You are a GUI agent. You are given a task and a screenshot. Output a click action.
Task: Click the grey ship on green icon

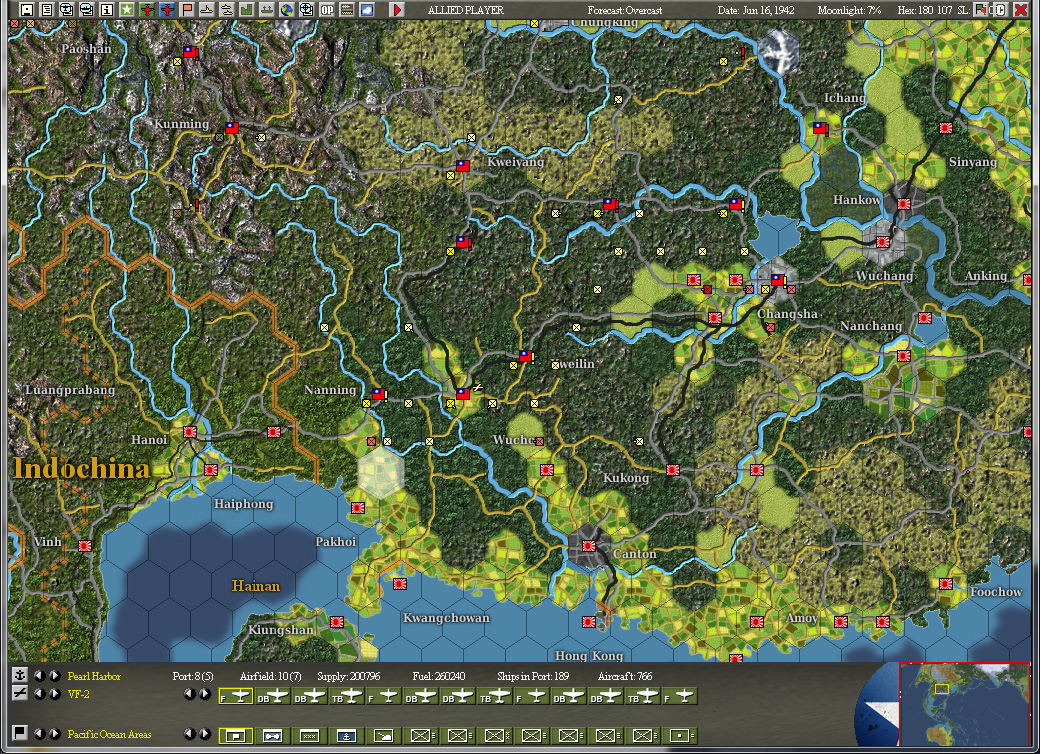pyautogui.click(x=267, y=10)
